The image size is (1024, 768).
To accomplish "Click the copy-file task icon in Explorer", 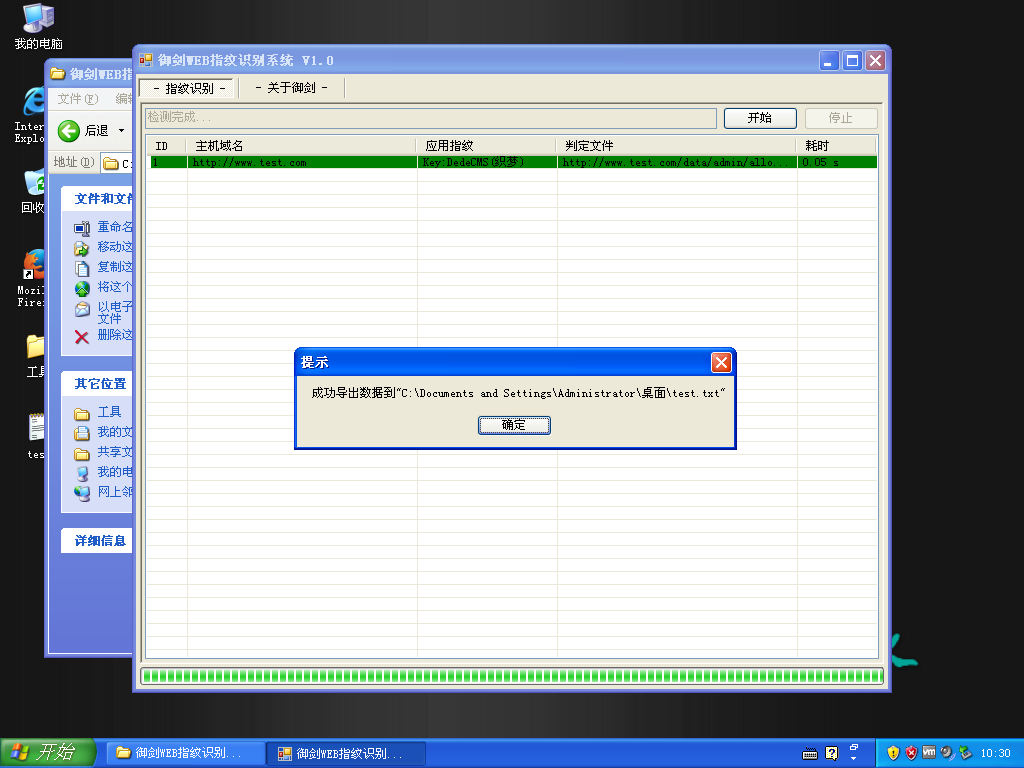I will [x=82, y=268].
